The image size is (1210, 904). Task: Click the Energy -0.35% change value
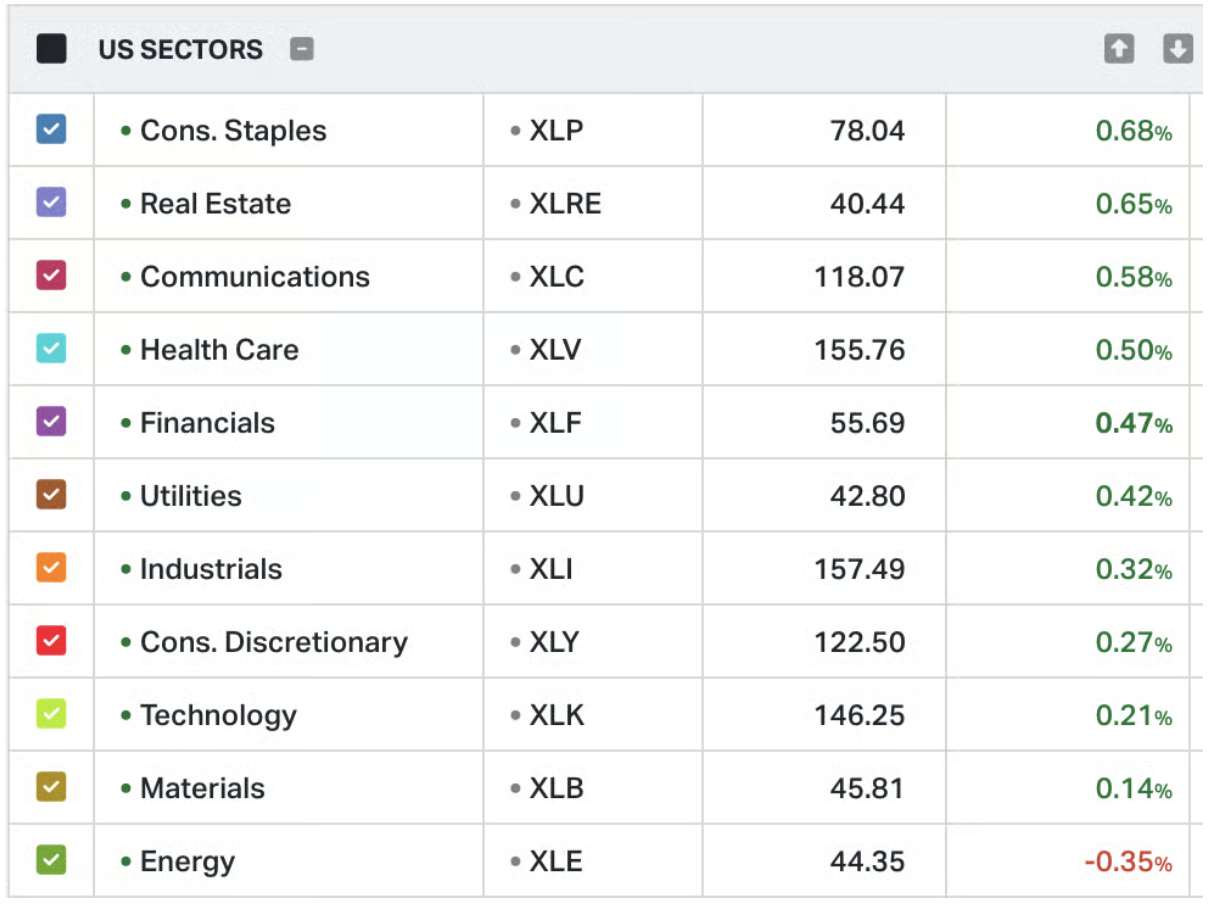tap(1128, 862)
